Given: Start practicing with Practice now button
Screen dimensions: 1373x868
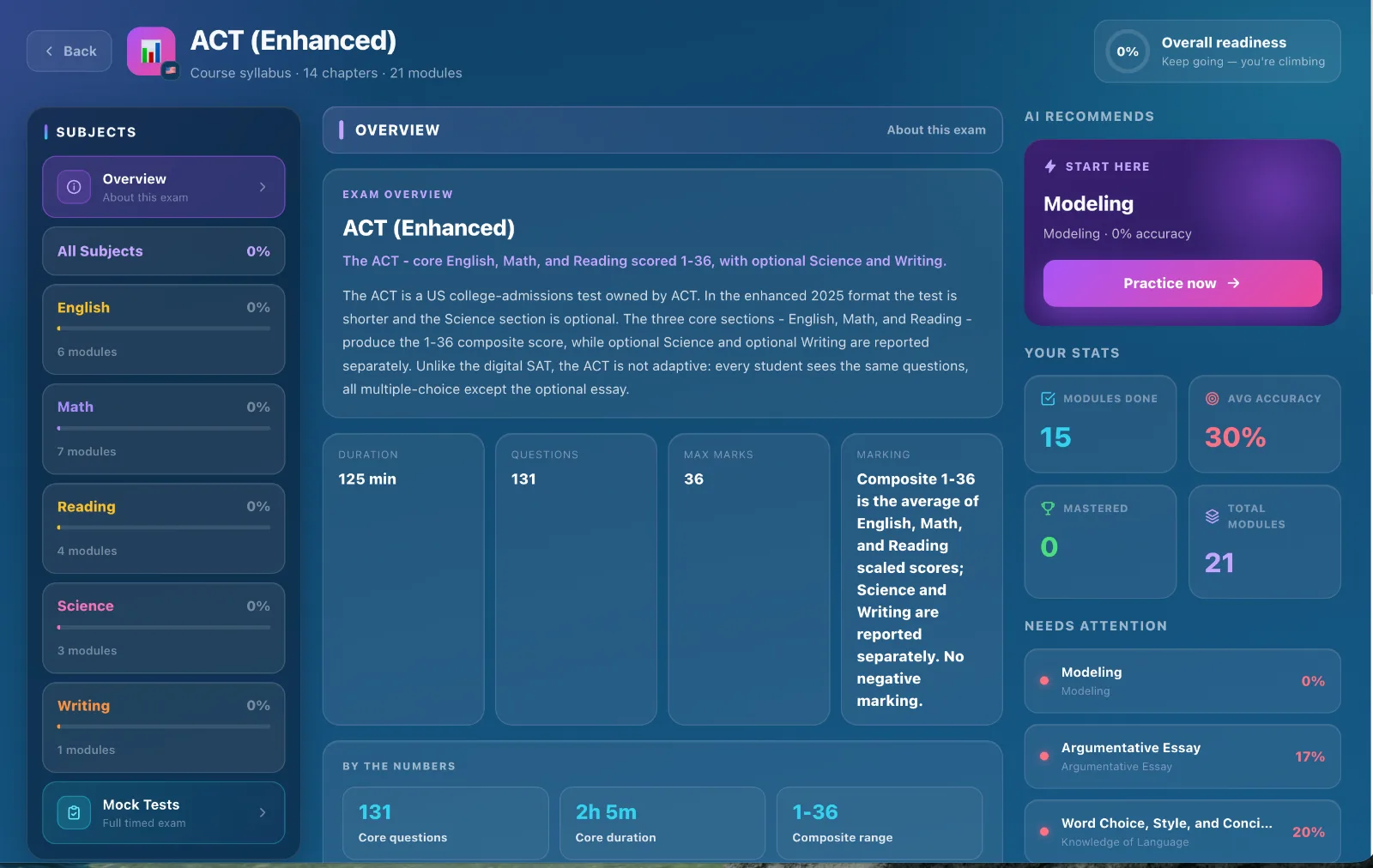Looking at the screenshot, I should coord(1182,283).
